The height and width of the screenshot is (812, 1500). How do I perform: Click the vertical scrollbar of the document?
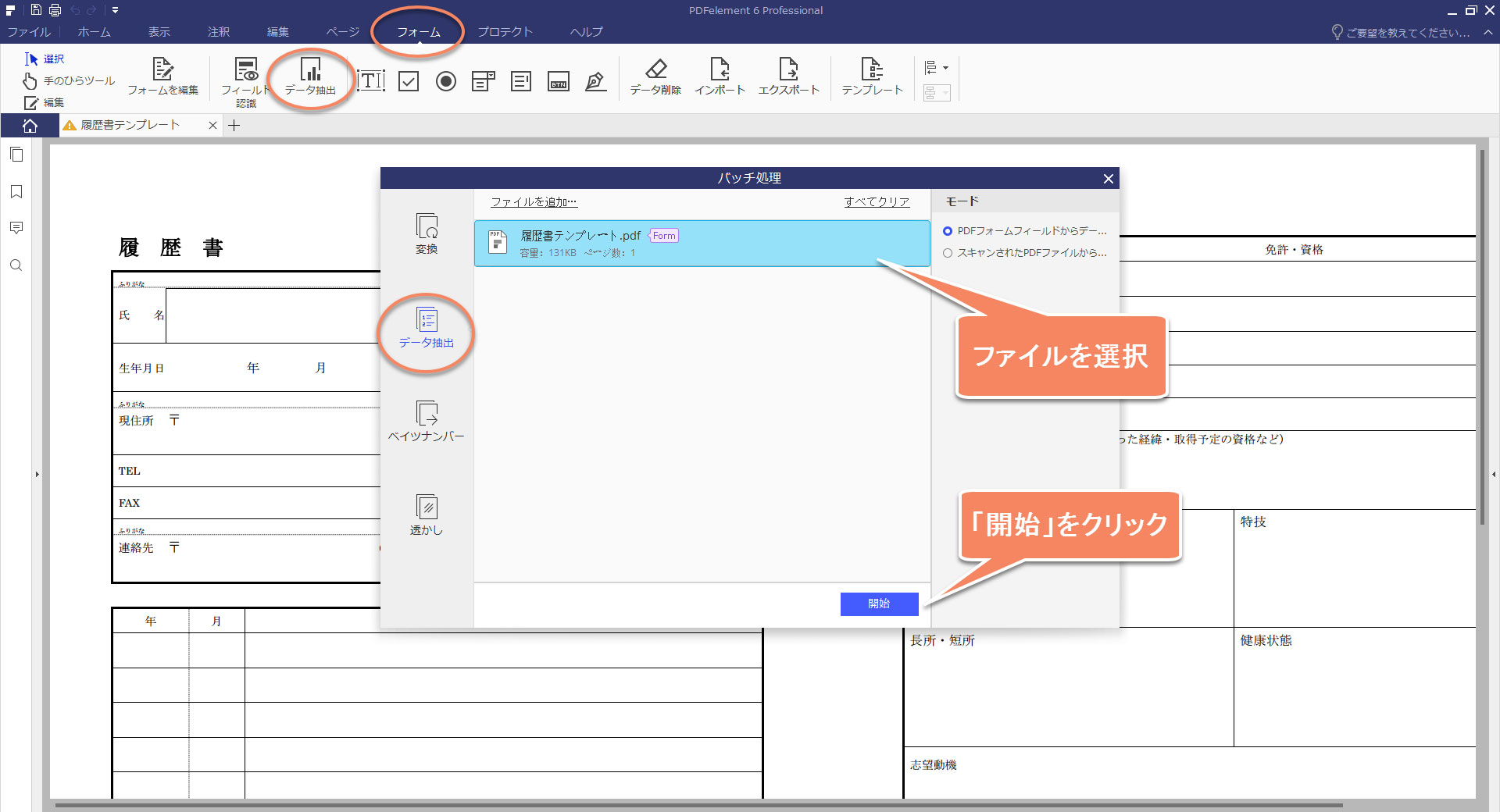tap(1481, 336)
